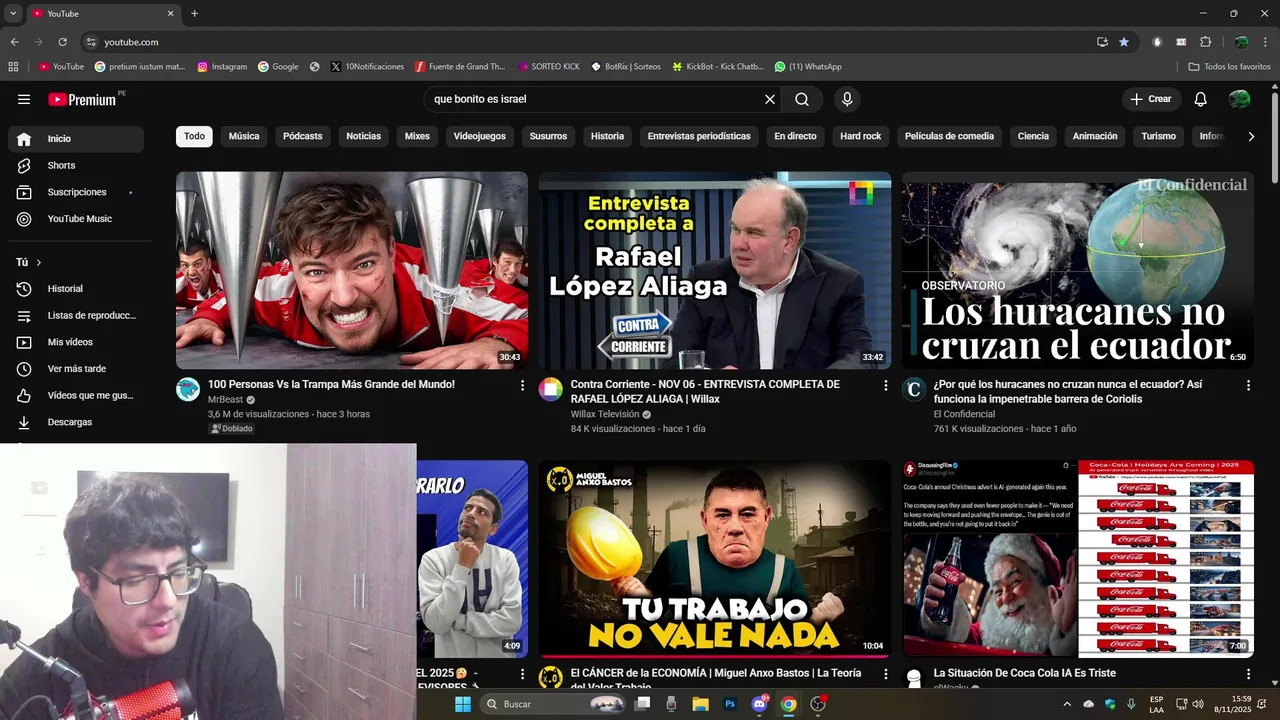Bookmark star icon in address bar
The image size is (1280, 720).
[1124, 42]
